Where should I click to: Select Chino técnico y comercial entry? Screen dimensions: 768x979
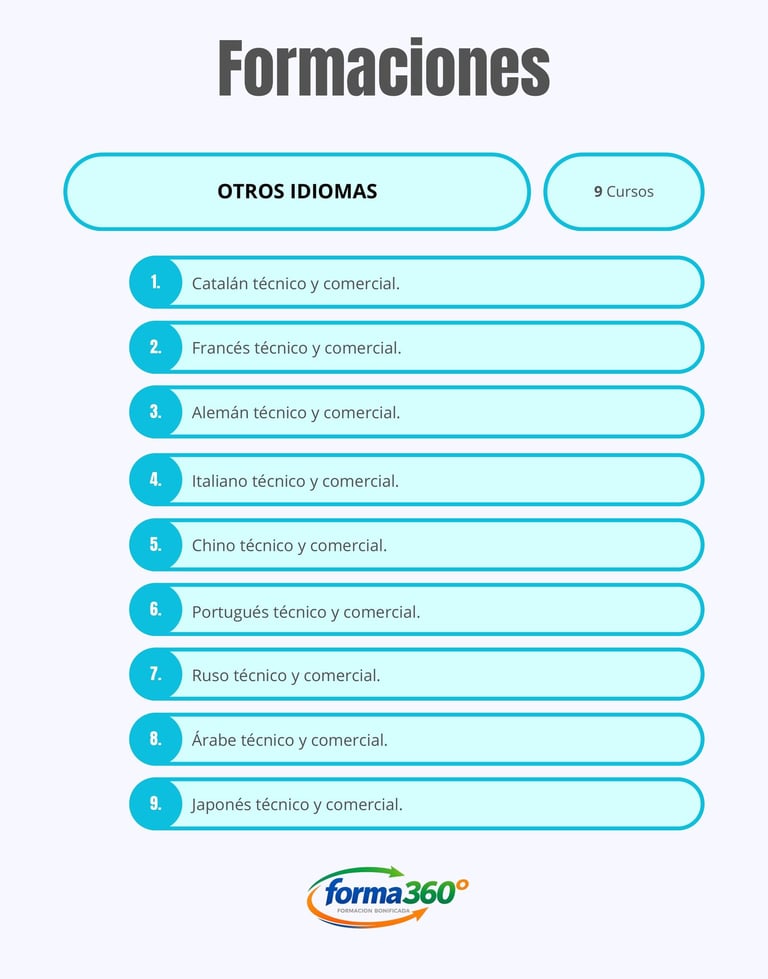(416, 544)
